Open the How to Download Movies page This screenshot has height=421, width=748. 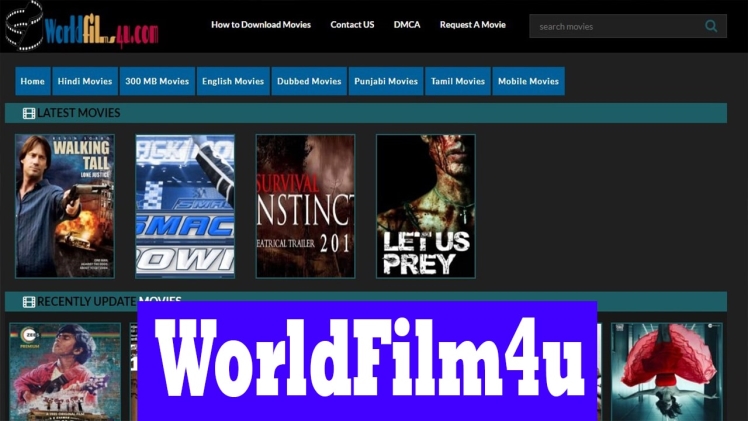pyautogui.click(x=261, y=24)
